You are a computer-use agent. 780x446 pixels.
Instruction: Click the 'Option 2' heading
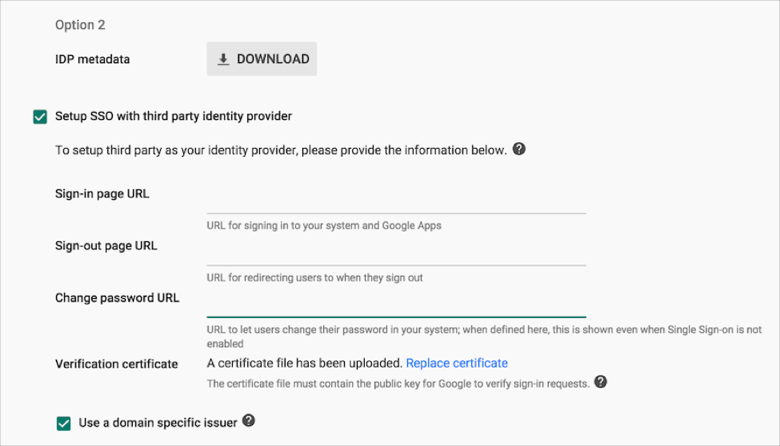[80, 25]
